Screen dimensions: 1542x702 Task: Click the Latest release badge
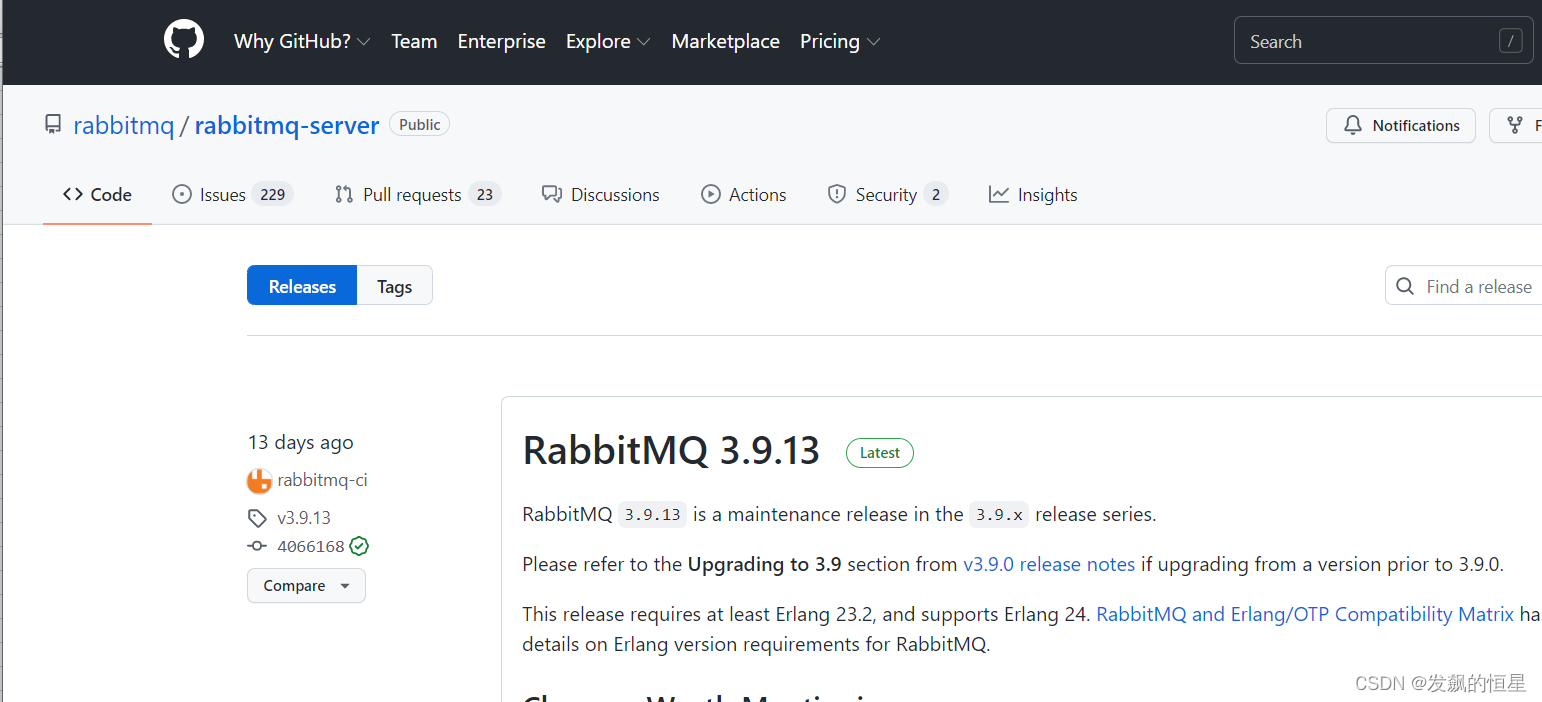tap(880, 453)
